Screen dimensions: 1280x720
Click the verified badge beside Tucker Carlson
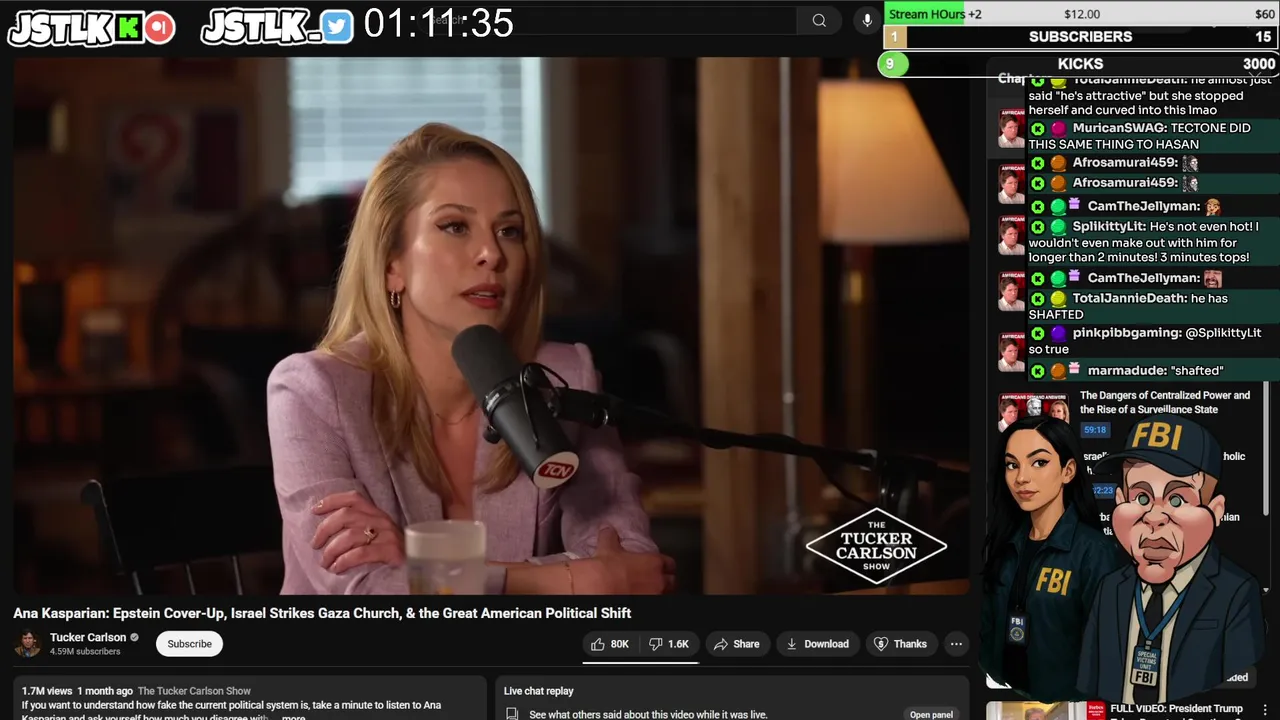tap(134, 637)
